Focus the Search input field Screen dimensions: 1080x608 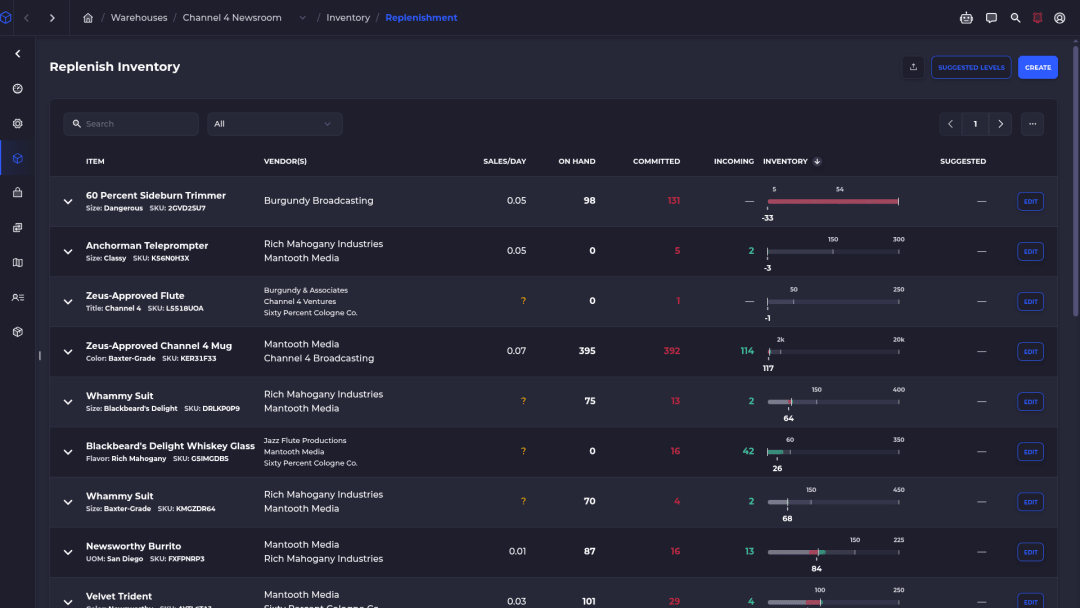click(x=131, y=124)
